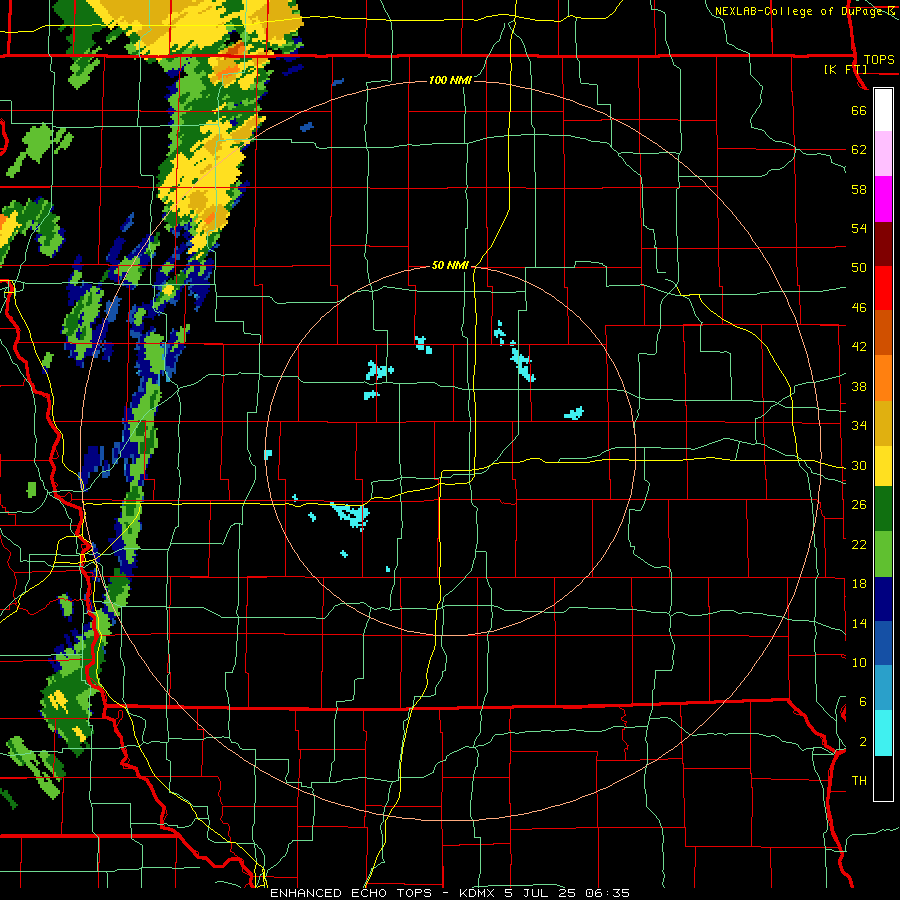
Task: Select the 34 legend scale label
Action: click(x=859, y=426)
